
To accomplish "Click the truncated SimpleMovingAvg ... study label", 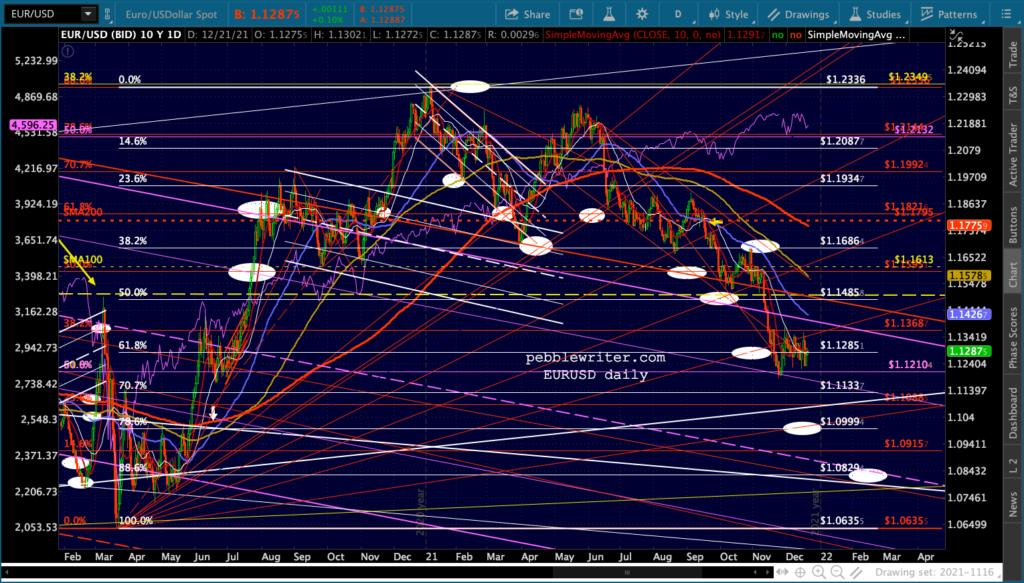I will coord(856,35).
